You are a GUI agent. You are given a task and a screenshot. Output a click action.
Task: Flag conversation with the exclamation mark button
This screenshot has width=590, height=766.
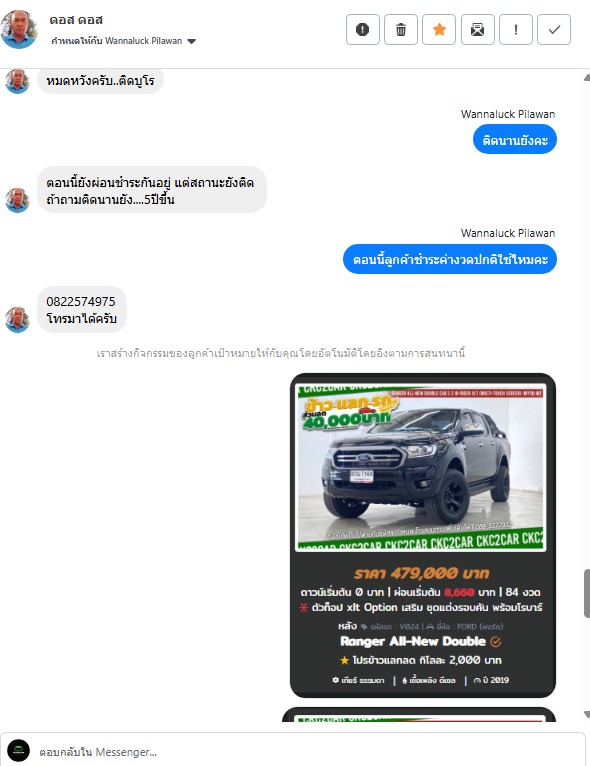(516, 30)
